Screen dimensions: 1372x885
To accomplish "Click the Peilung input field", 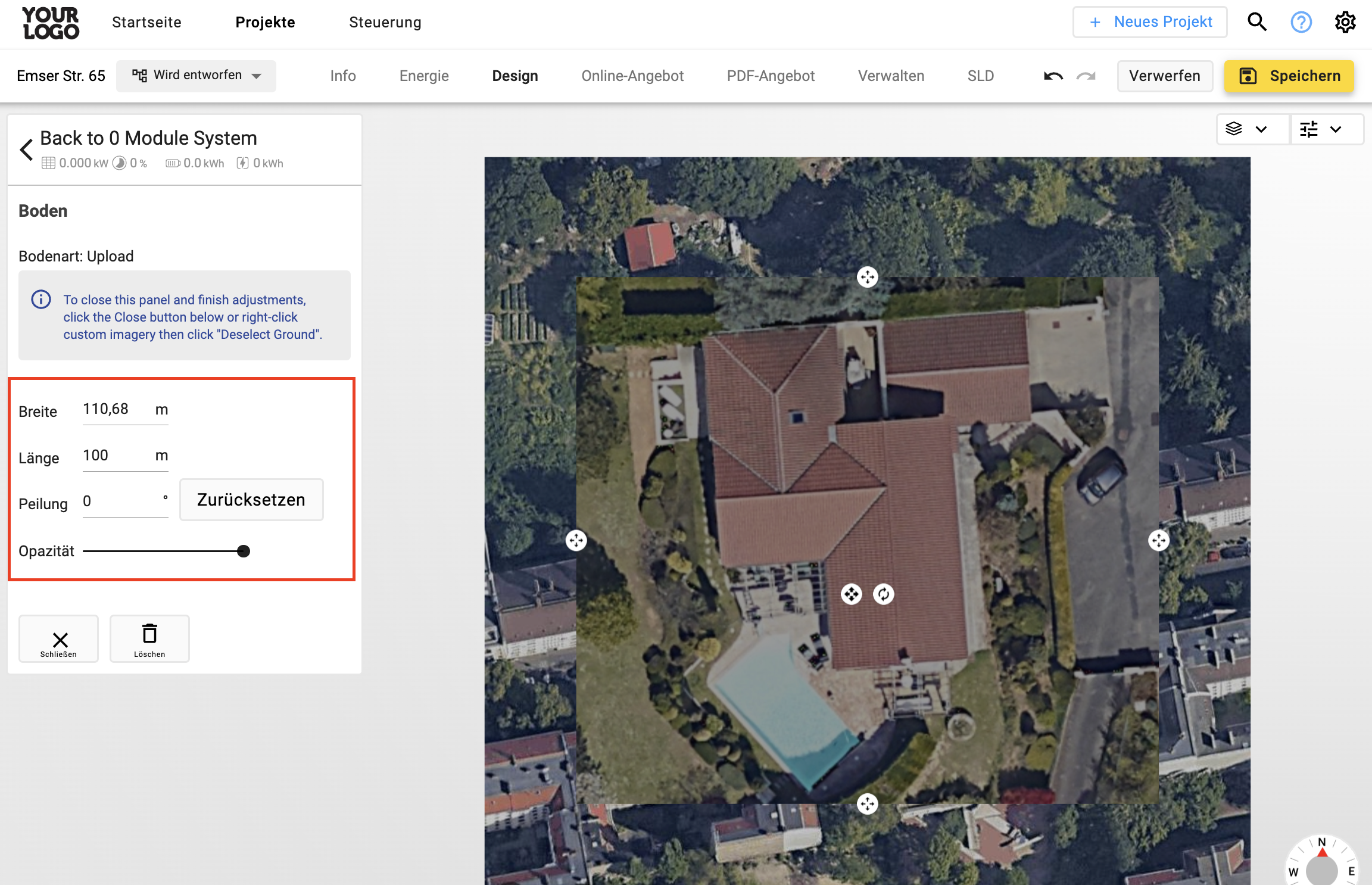I will [126, 502].
